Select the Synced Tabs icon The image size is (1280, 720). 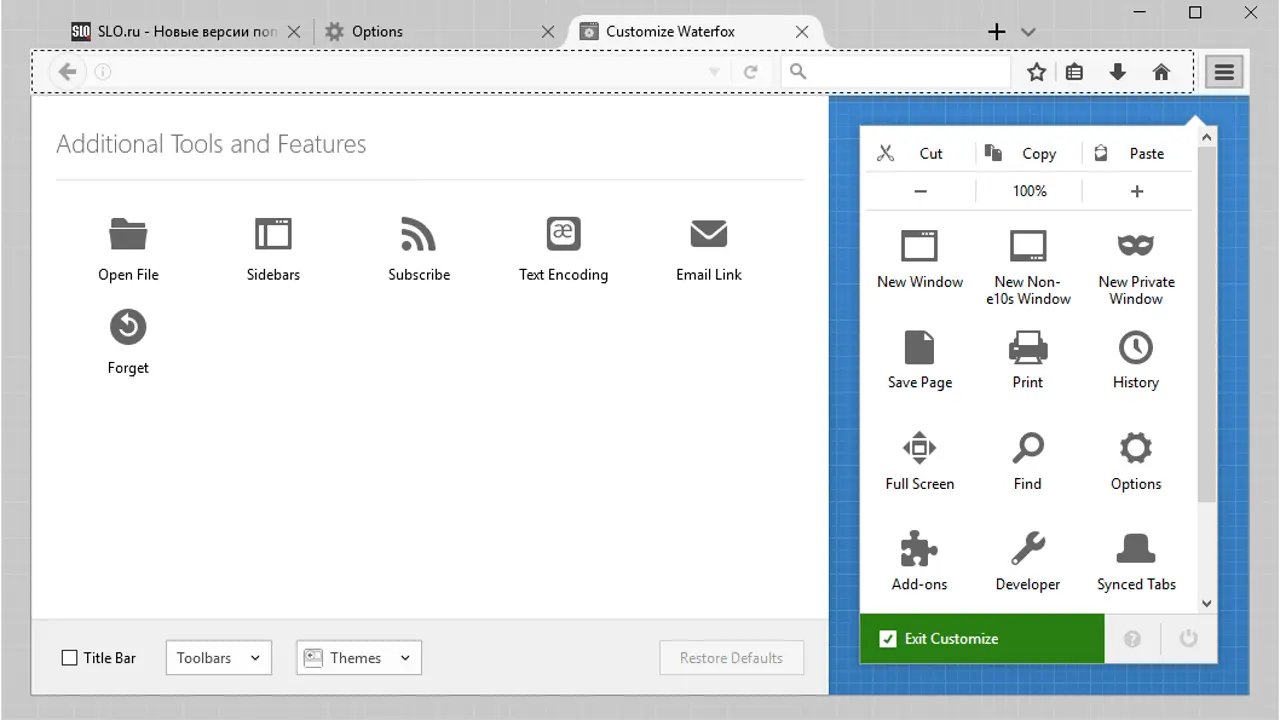(1135, 548)
